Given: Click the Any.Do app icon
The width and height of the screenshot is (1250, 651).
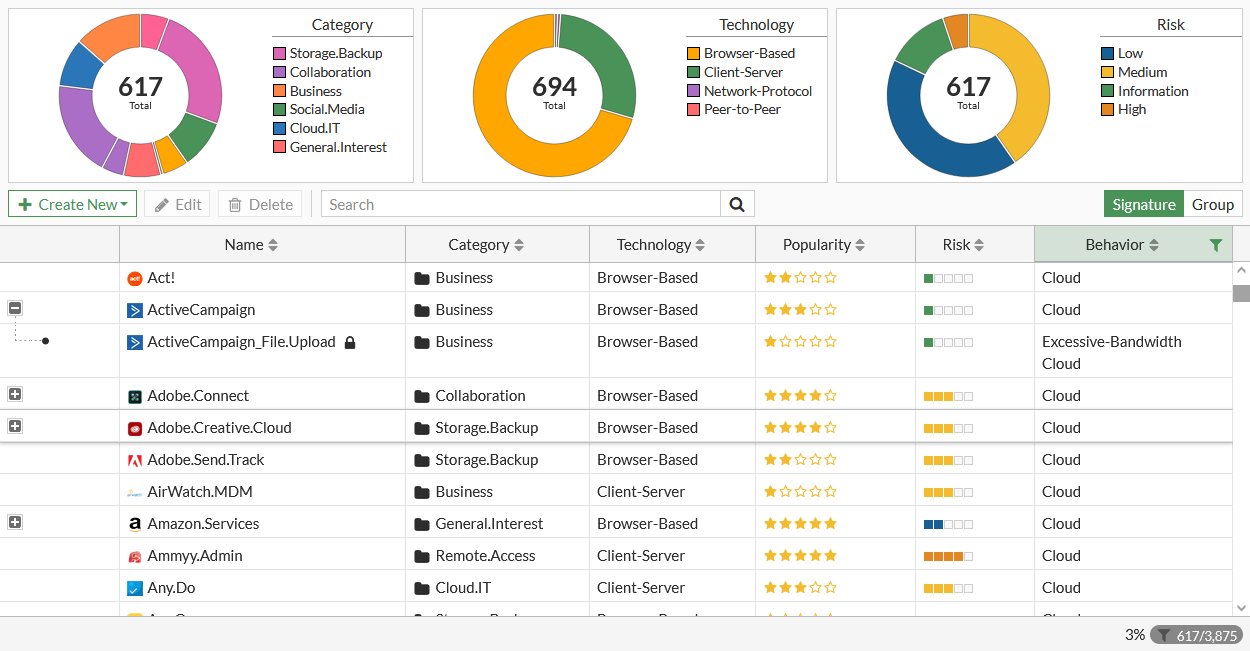Looking at the screenshot, I should [x=135, y=588].
